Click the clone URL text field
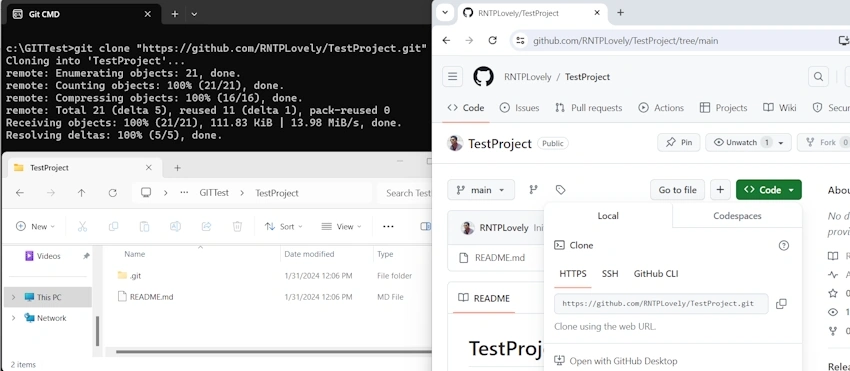This screenshot has width=850, height=371. pyautogui.click(x=661, y=304)
